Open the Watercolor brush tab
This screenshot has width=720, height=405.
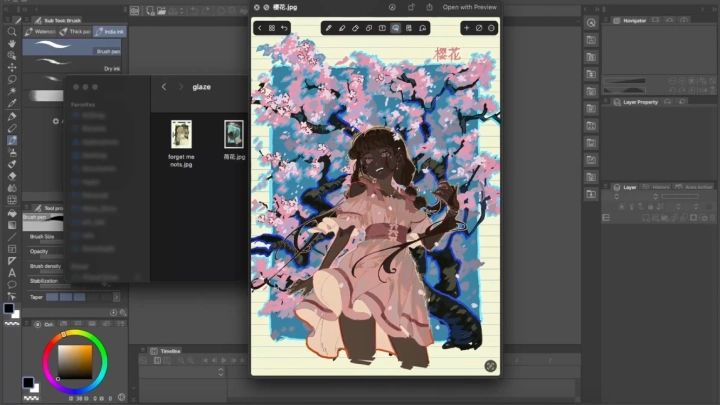[40, 32]
